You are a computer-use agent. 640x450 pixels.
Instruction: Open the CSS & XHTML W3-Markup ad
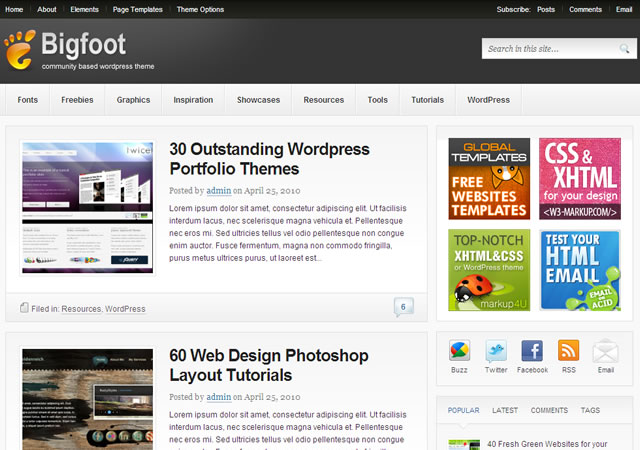[580, 179]
